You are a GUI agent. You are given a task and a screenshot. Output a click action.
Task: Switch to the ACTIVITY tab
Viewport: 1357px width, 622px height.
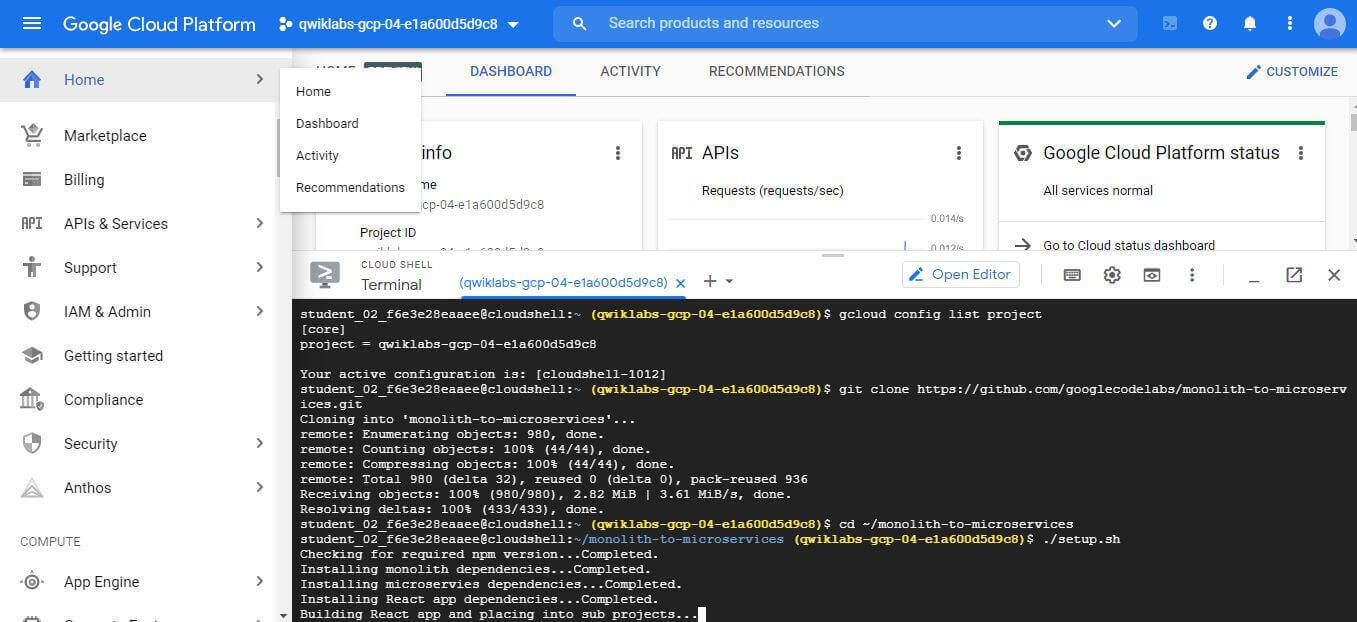(630, 72)
